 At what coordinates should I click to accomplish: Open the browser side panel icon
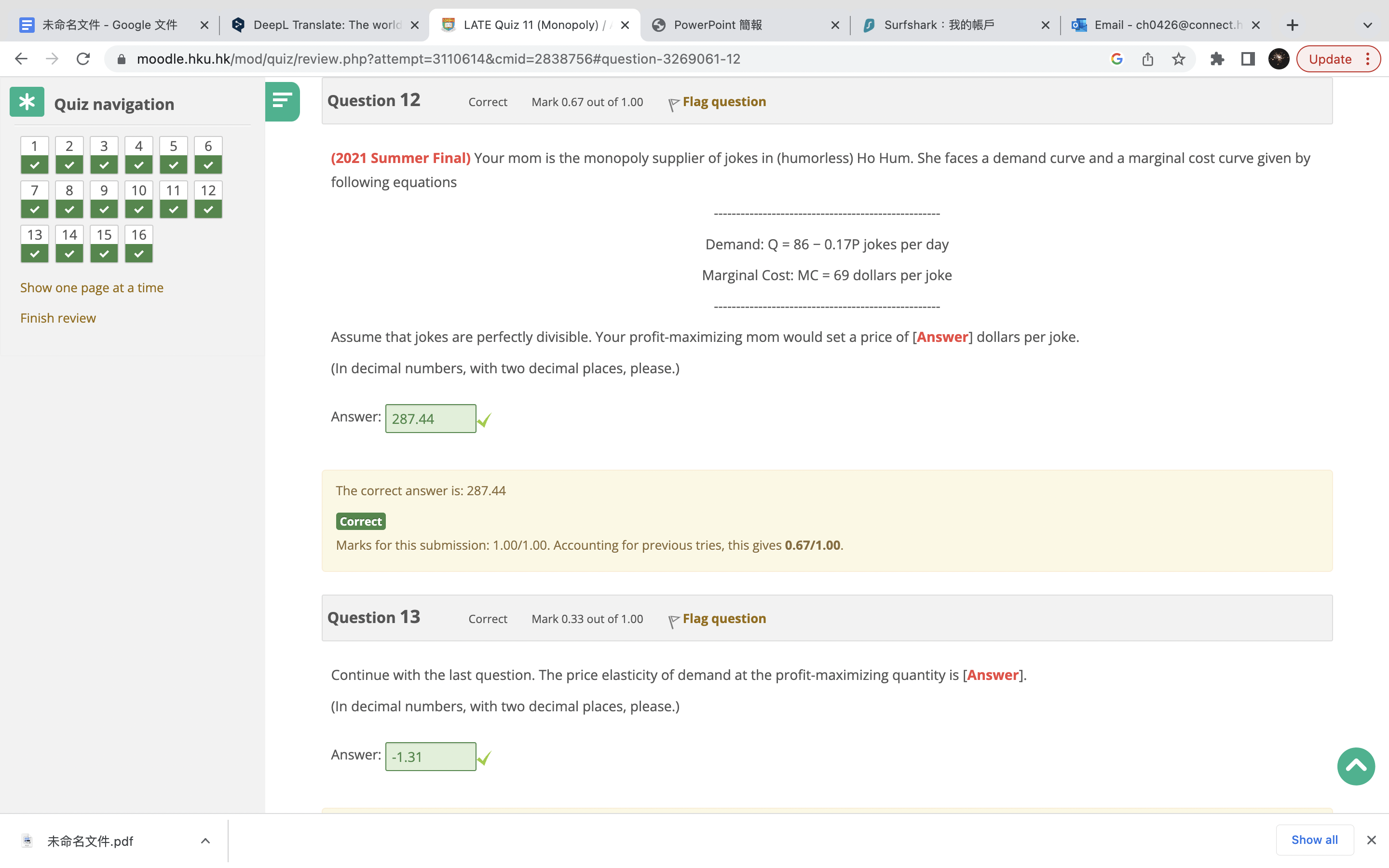point(1247,59)
